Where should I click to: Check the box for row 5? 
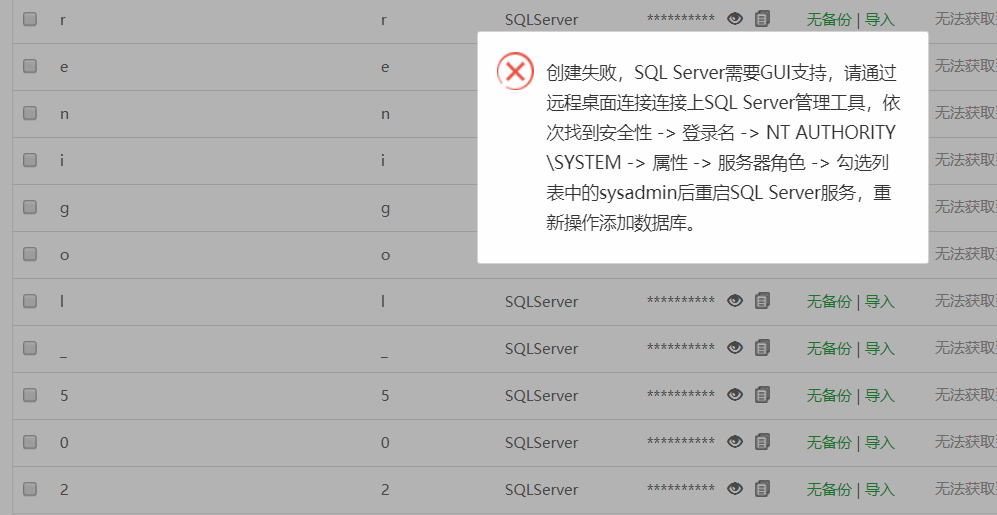(x=30, y=395)
